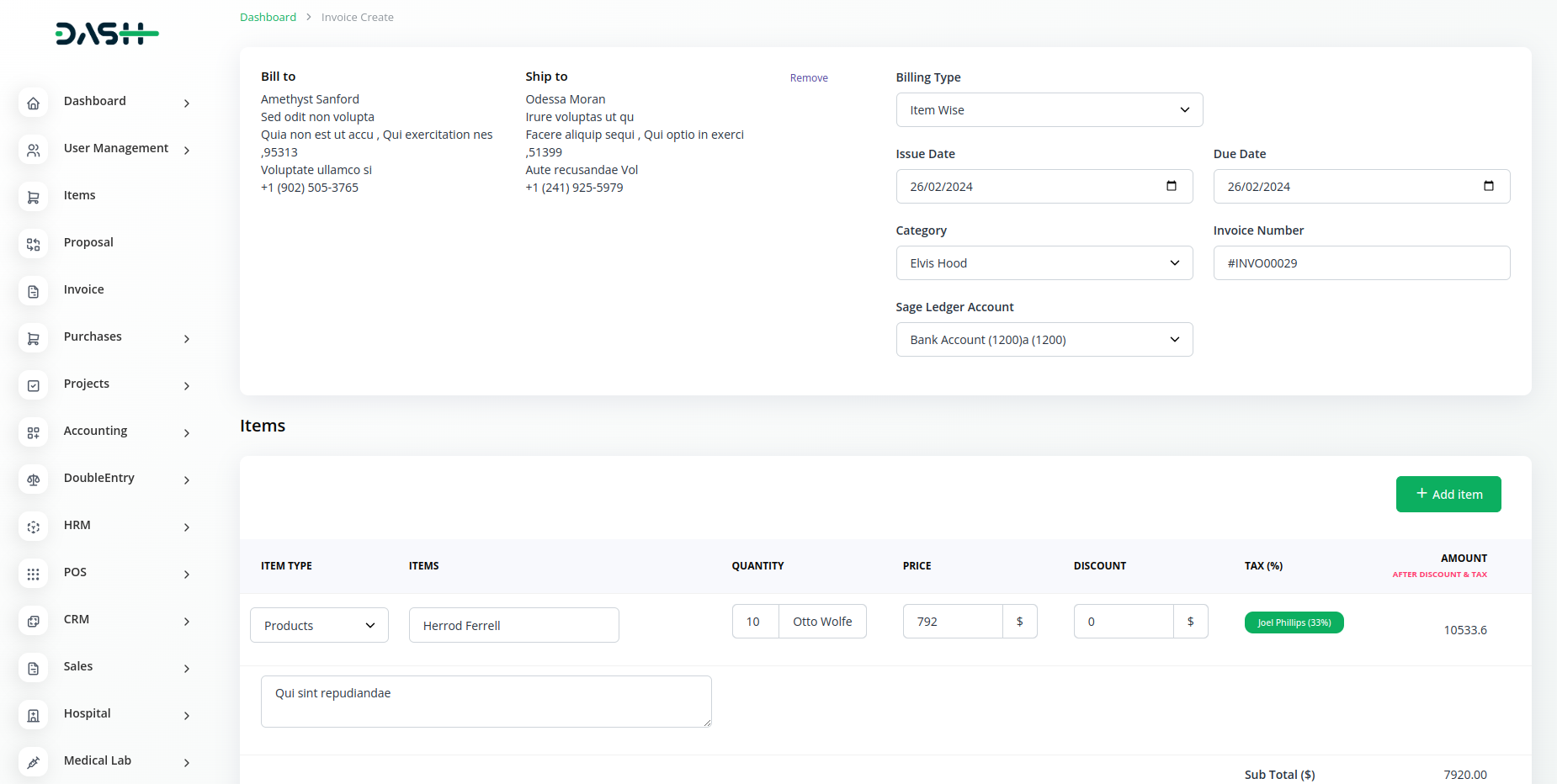Click the Items cart icon
Screen dimensions: 1557x784
point(34,198)
